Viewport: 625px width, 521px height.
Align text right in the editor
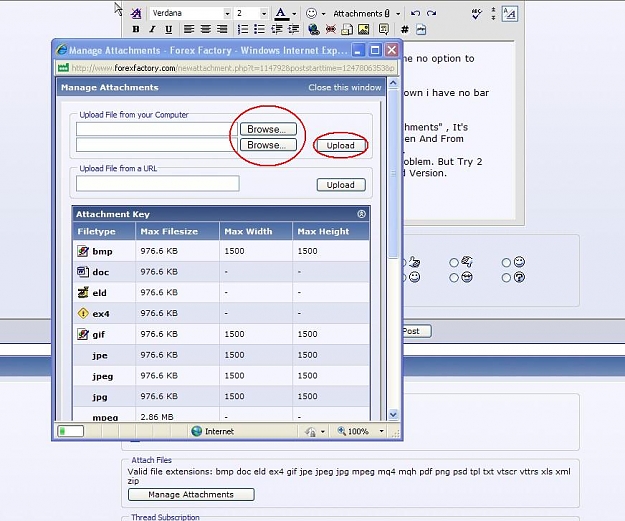click(222, 29)
